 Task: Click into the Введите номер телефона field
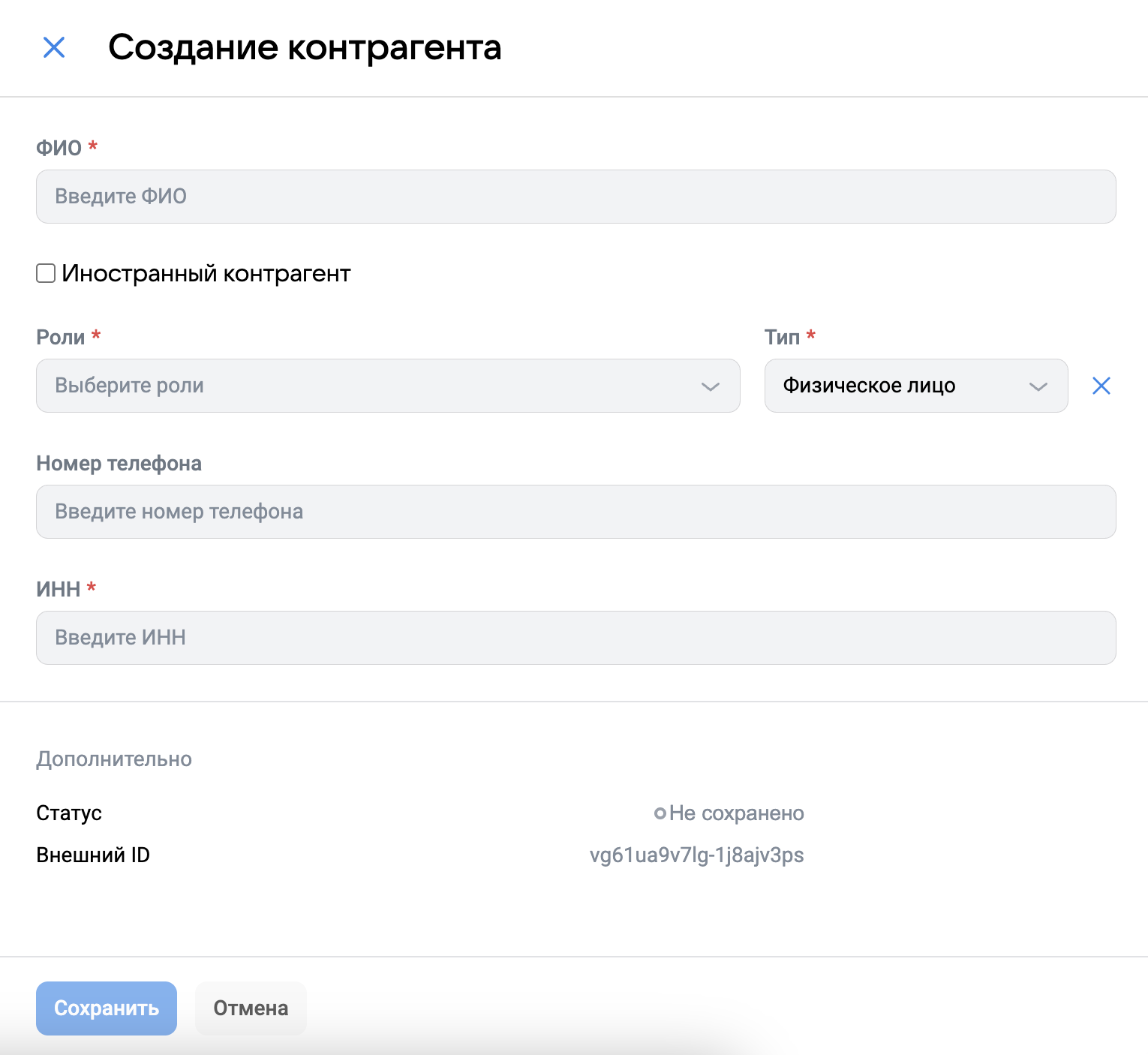tap(576, 512)
